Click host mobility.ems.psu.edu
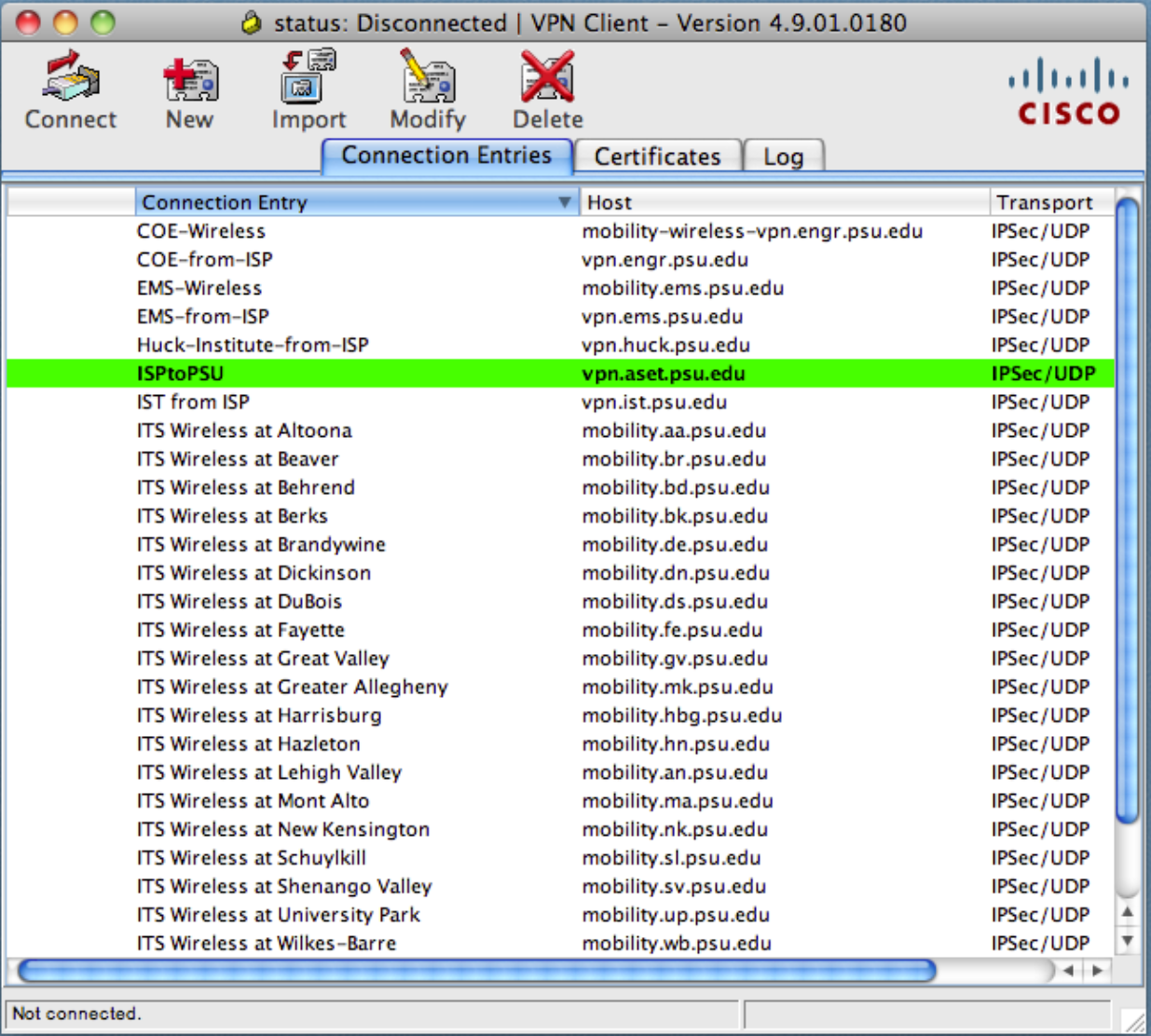The width and height of the screenshot is (1151, 1036). (683, 288)
